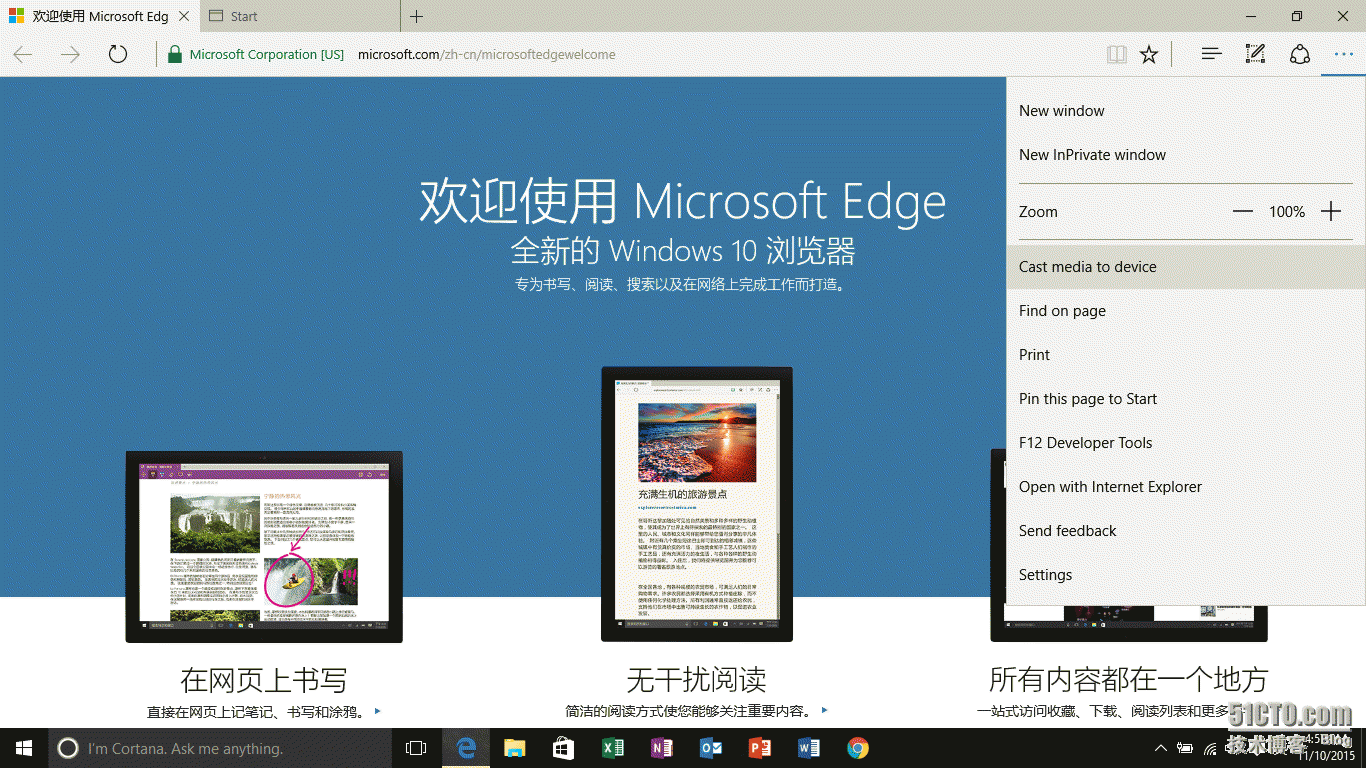Add page to favorites star
The image size is (1366, 768).
pos(1149,54)
